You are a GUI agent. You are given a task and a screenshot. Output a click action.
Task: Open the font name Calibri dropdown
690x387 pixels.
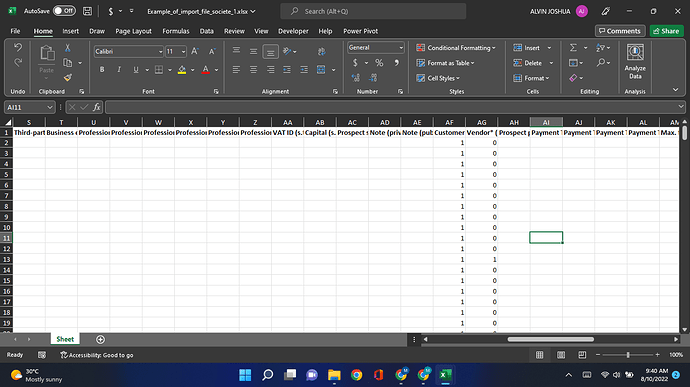pyautogui.click(x=160, y=52)
